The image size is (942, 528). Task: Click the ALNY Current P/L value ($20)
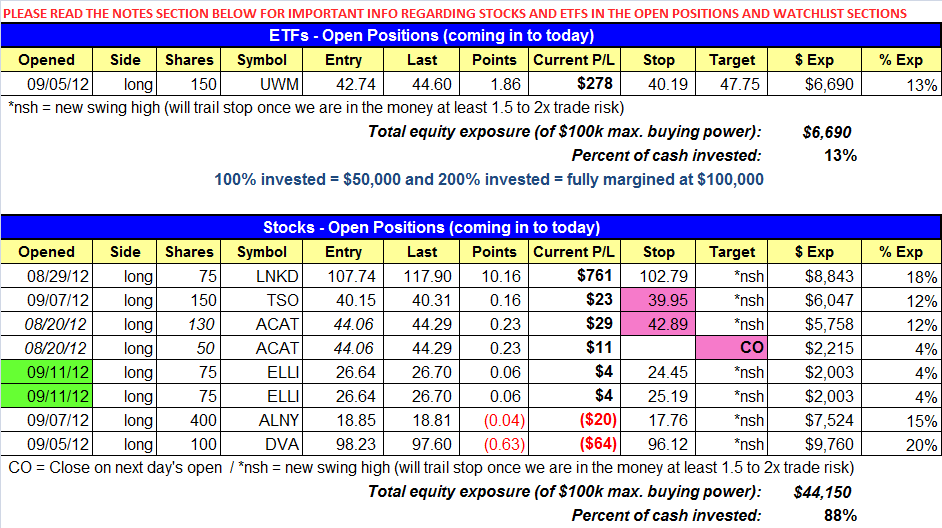(598, 419)
